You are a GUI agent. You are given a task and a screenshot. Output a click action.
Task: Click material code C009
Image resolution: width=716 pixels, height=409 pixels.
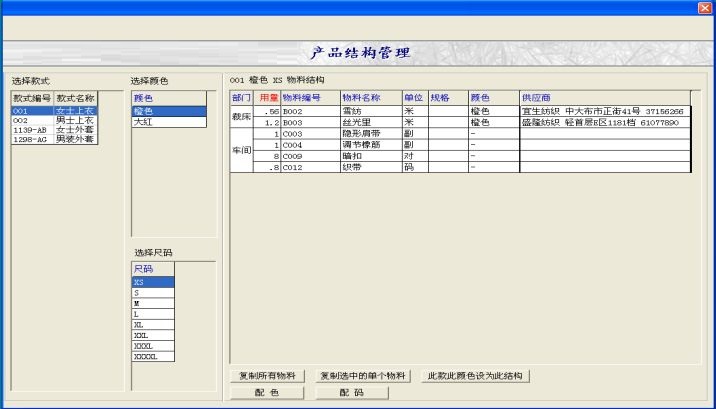tap(311, 156)
